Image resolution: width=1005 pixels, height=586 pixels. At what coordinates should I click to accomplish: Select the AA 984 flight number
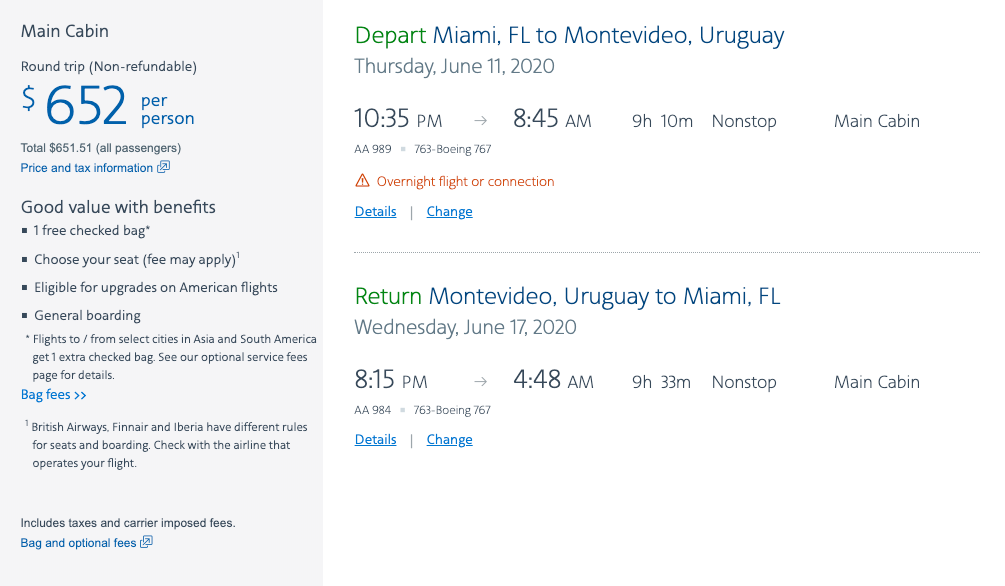[374, 410]
